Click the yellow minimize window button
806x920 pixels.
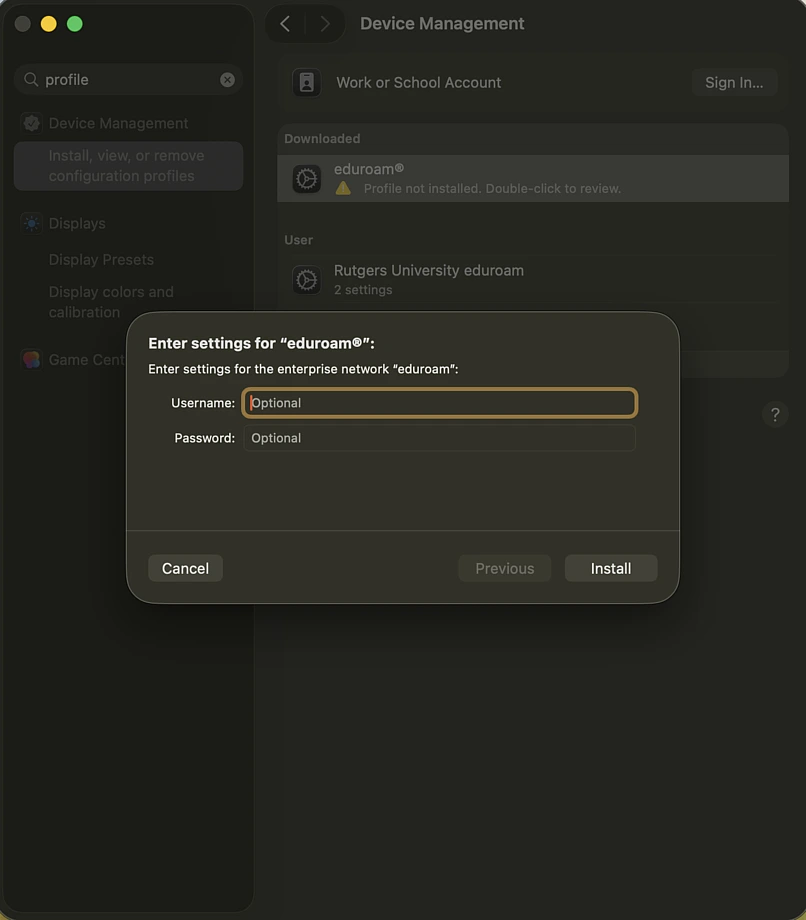(x=49, y=24)
